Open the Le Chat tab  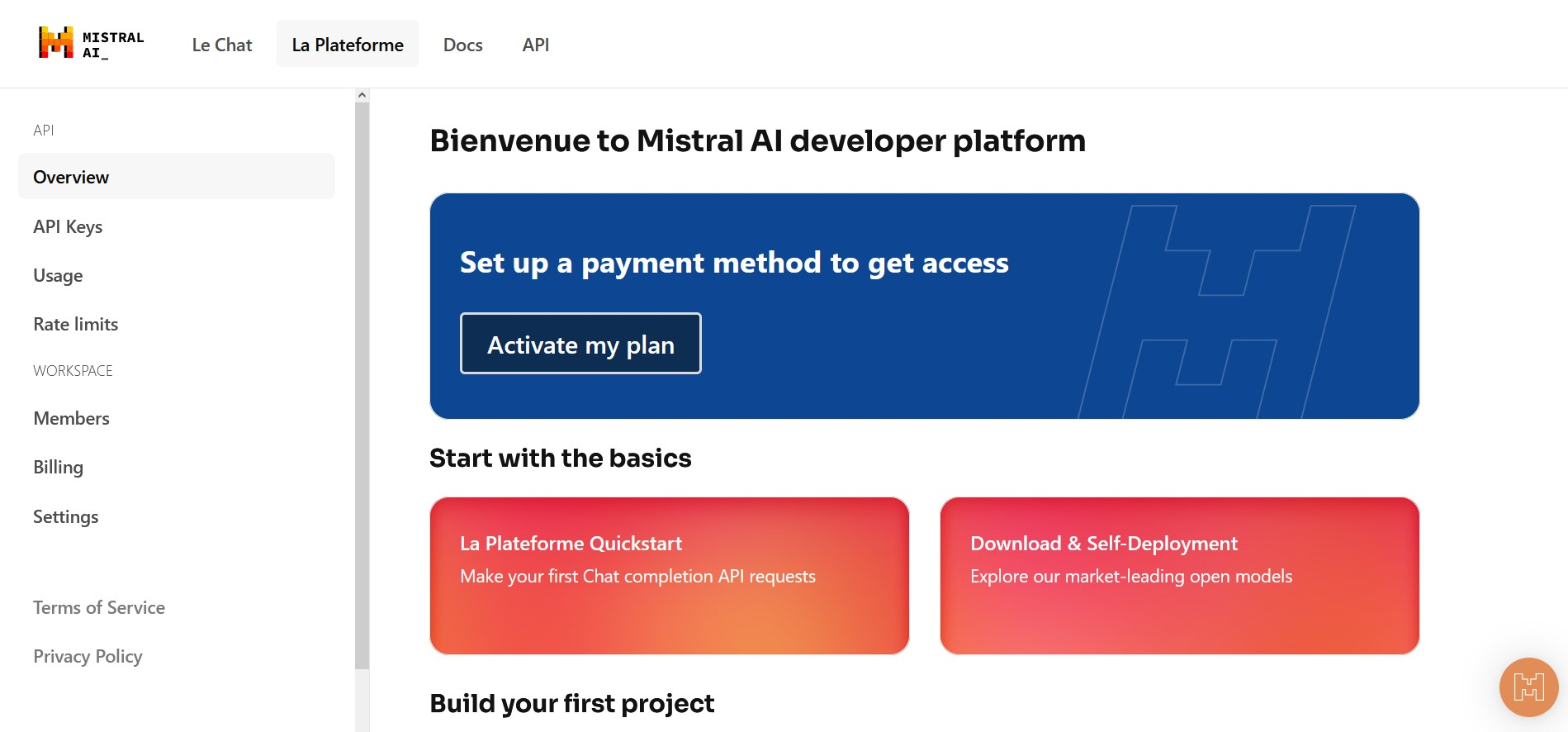tap(222, 45)
